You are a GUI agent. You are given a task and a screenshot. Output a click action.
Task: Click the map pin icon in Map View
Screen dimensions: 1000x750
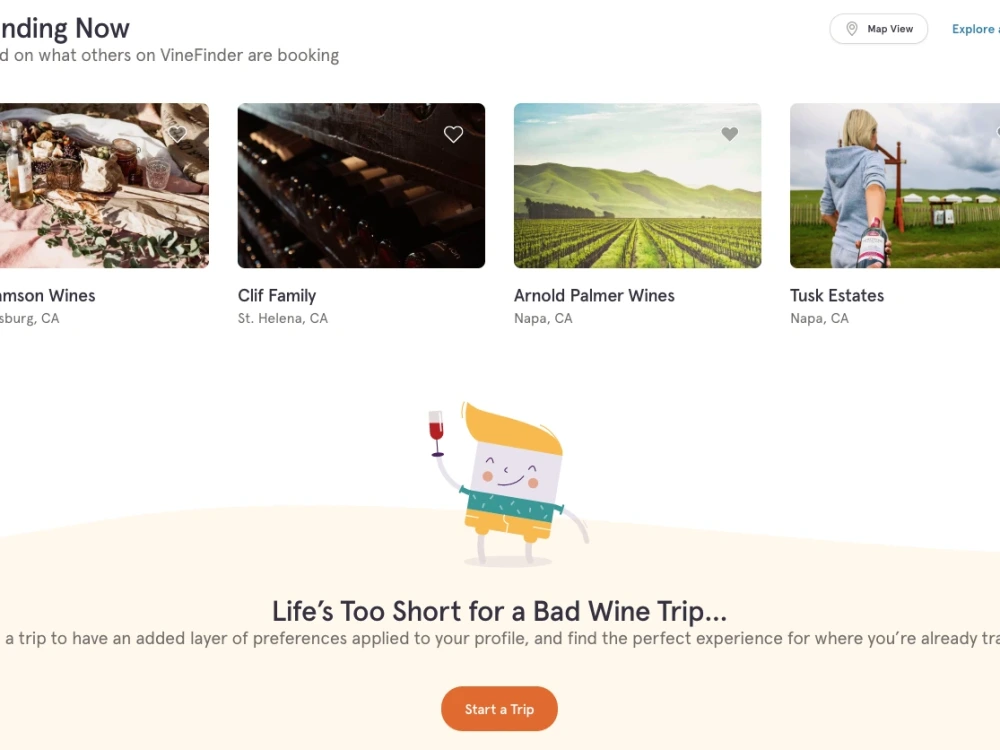click(851, 29)
